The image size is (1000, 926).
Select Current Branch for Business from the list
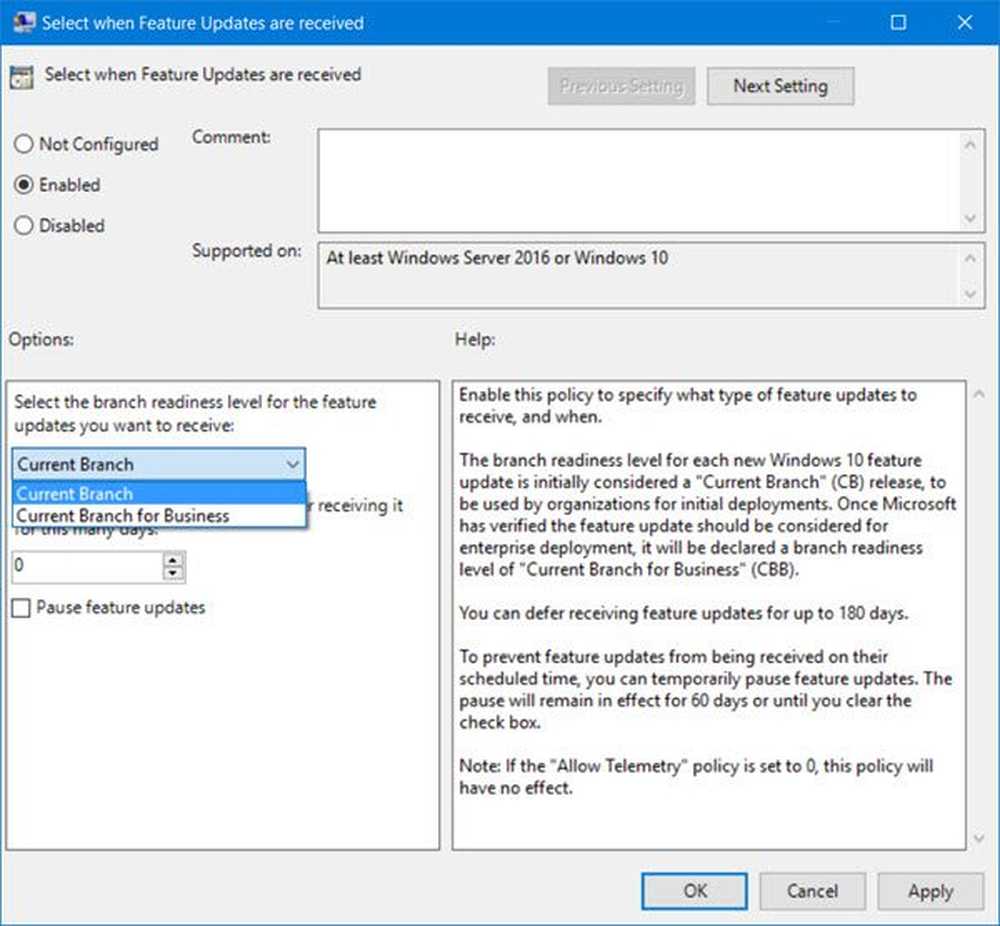(118, 514)
